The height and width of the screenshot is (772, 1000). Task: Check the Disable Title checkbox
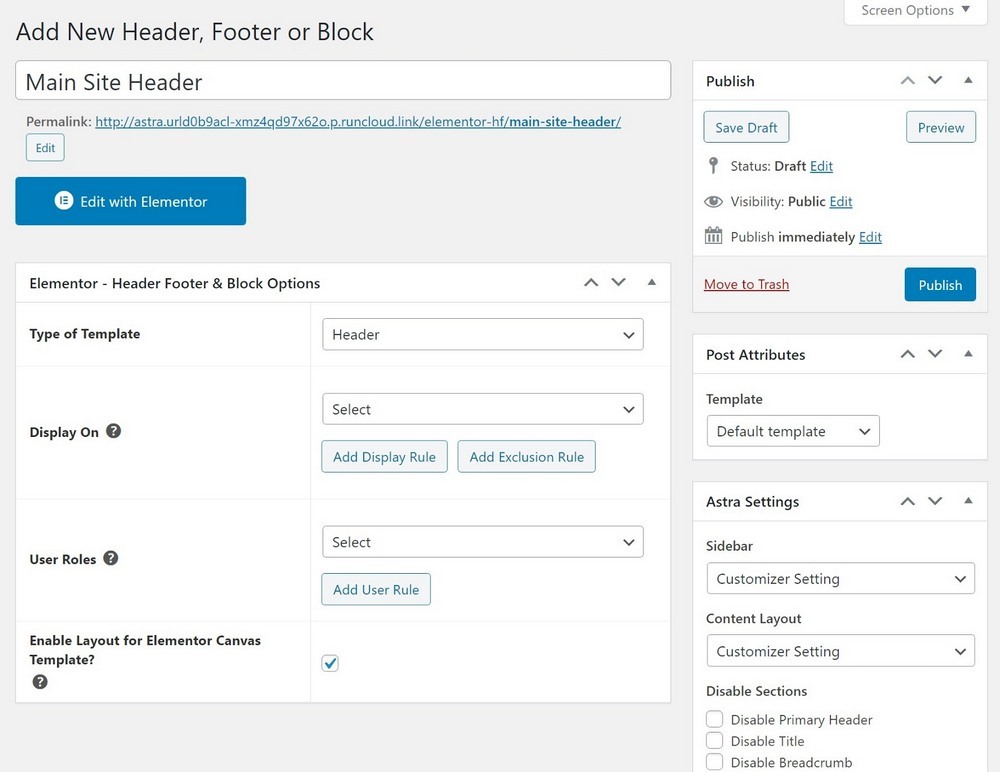pyautogui.click(x=714, y=741)
